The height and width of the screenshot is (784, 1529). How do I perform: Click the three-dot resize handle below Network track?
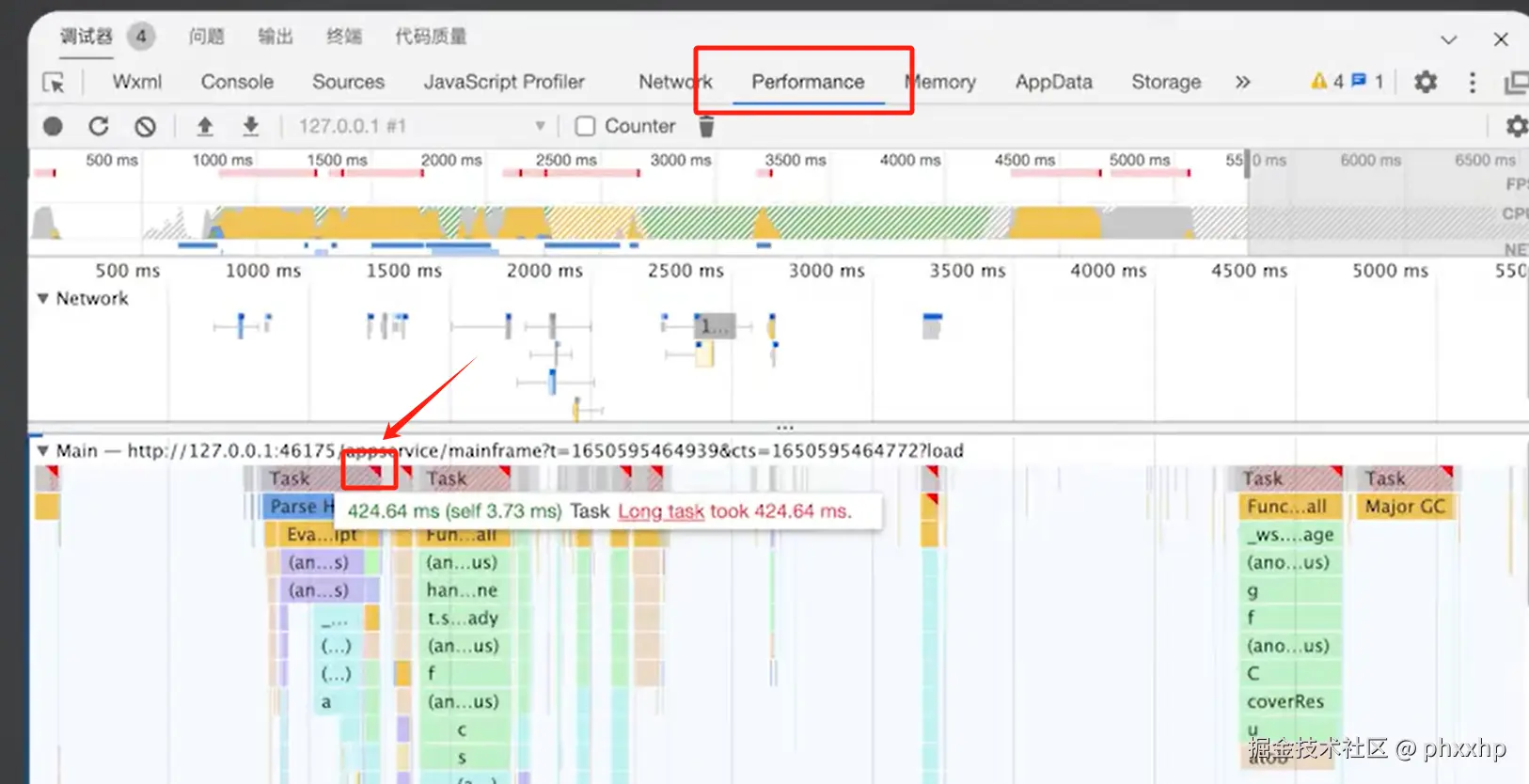click(x=785, y=427)
